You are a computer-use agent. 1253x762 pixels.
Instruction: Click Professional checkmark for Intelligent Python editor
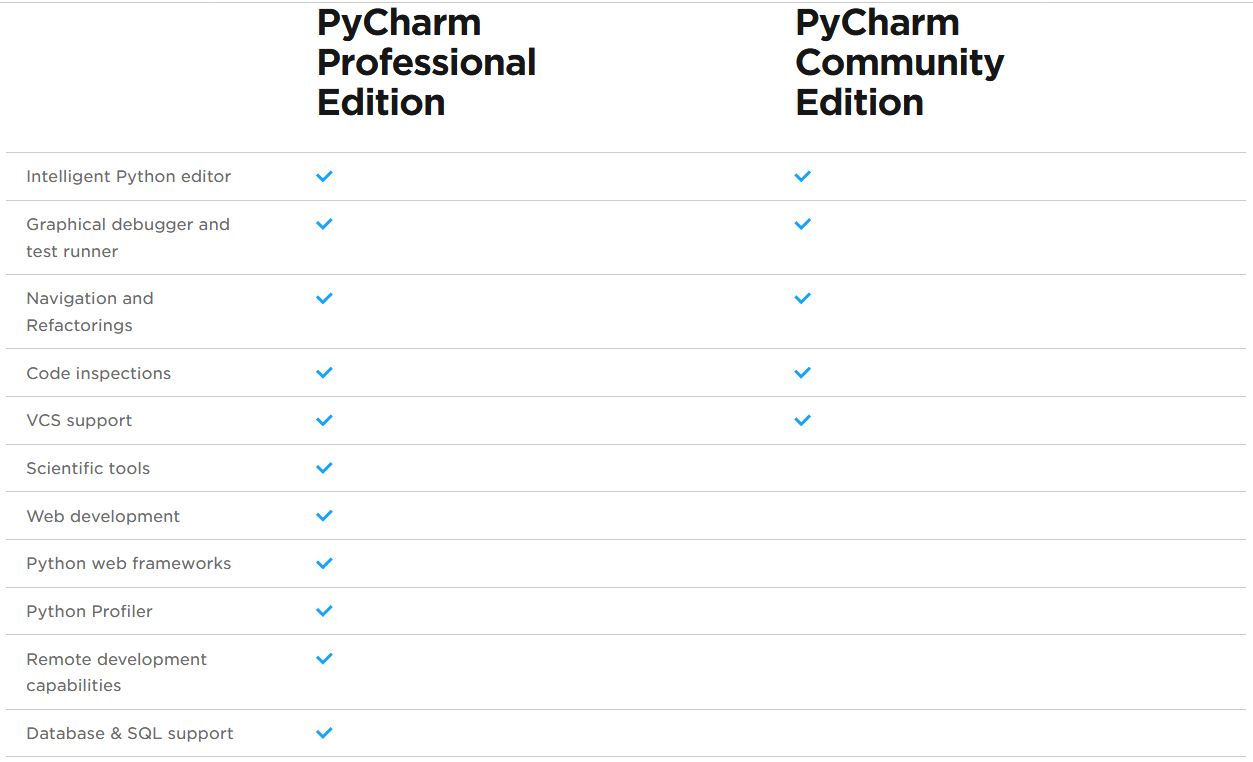pyautogui.click(x=324, y=176)
